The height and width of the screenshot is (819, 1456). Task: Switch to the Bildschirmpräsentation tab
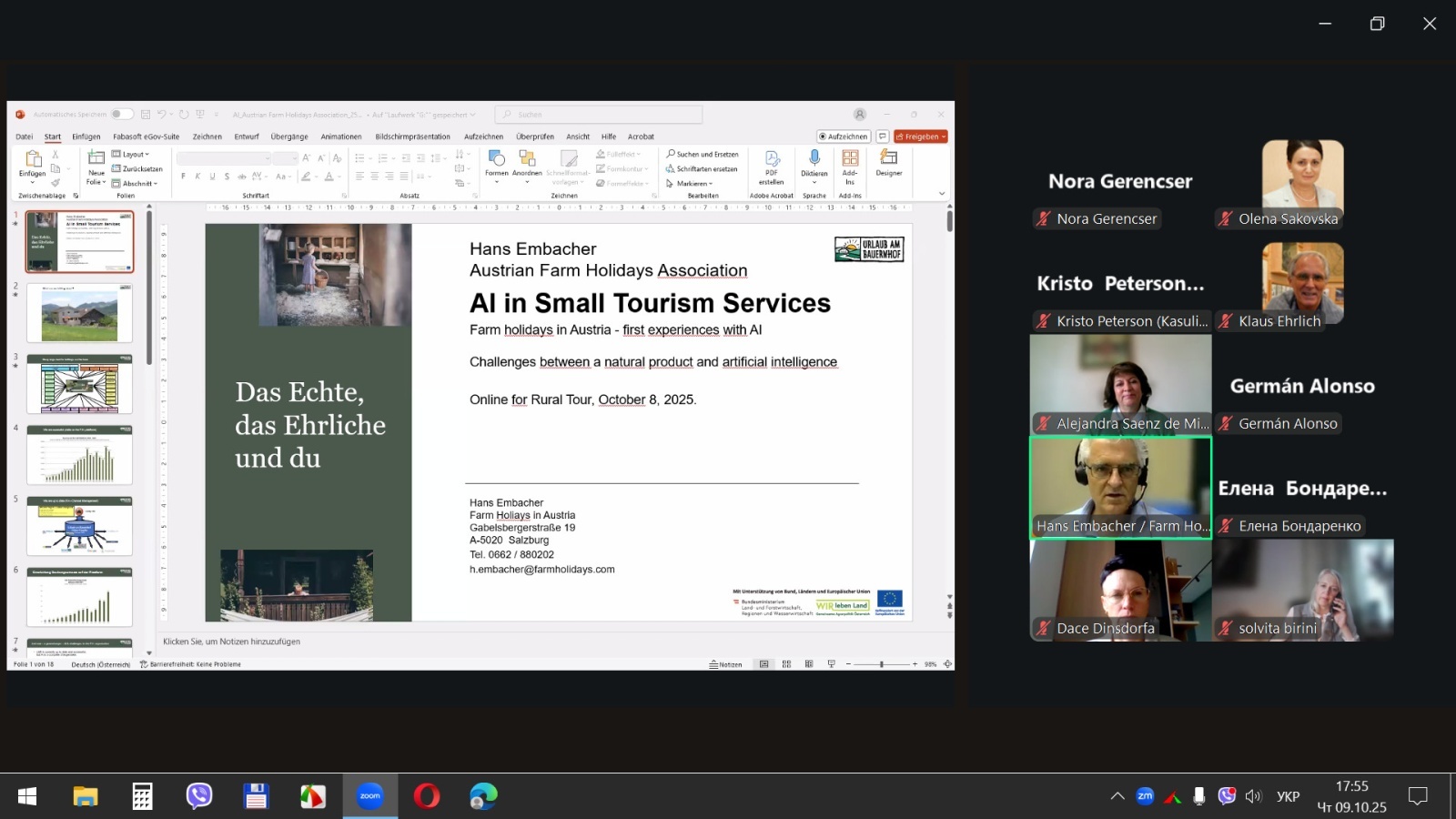click(412, 136)
